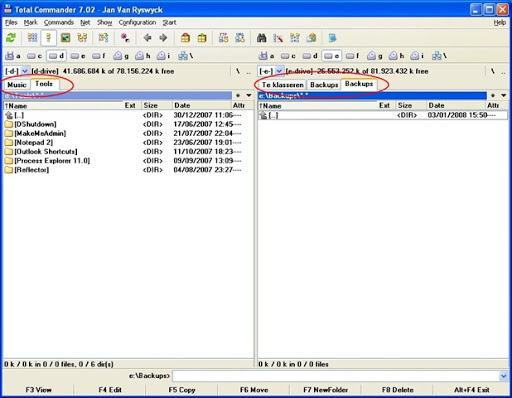Focus the e:\Backups command line field
The width and height of the screenshot is (512, 398).
click(x=336, y=376)
